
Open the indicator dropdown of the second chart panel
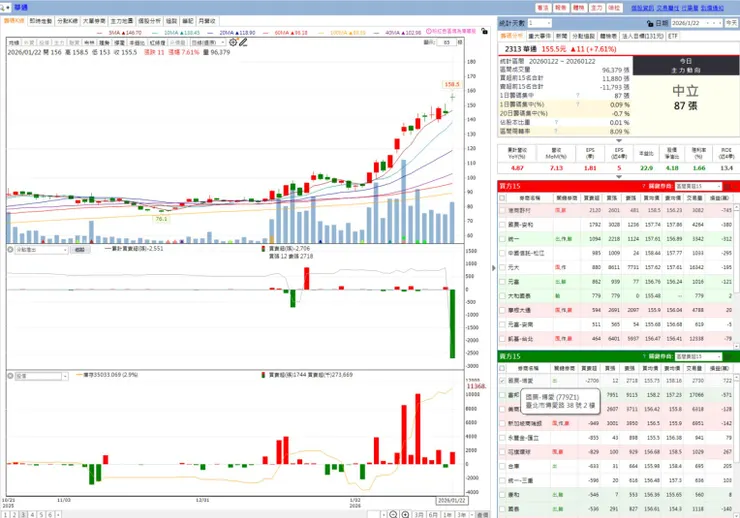[x=42, y=250]
